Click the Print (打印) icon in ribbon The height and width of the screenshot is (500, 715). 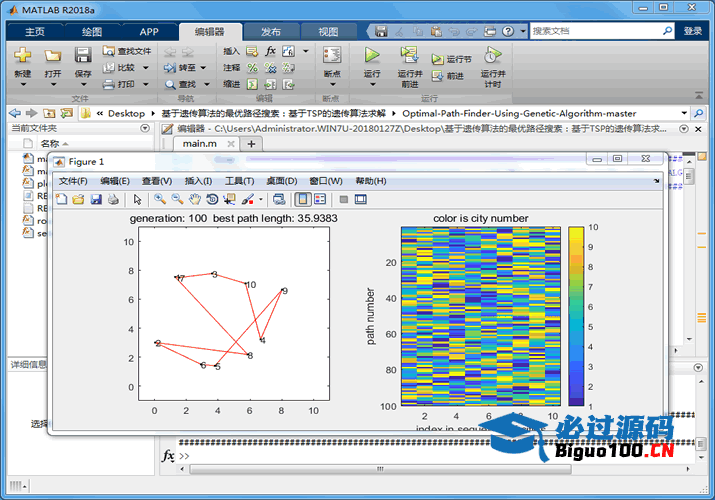coord(109,84)
